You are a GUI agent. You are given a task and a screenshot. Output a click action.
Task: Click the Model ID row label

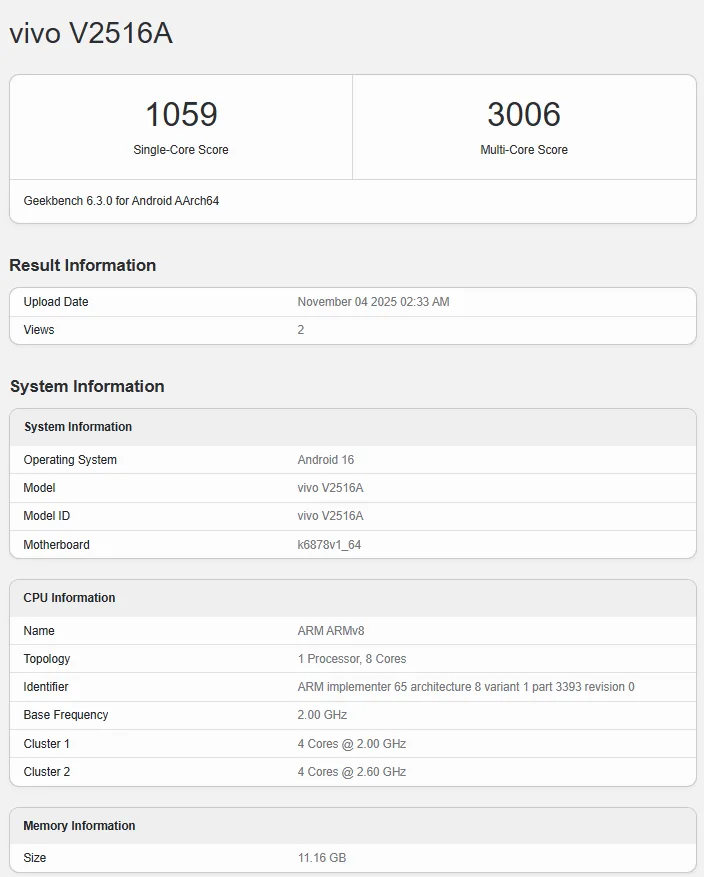point(46,516)
